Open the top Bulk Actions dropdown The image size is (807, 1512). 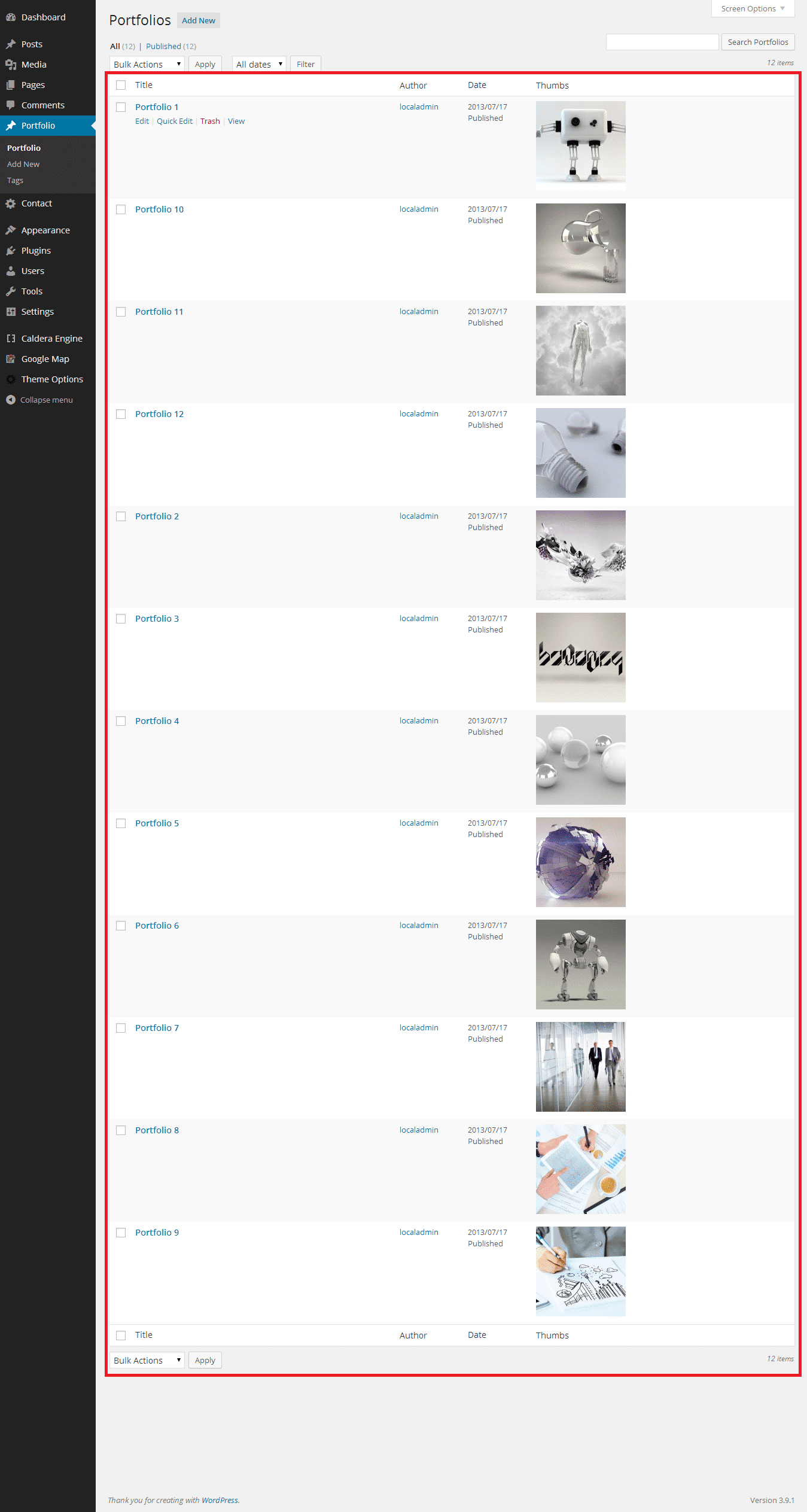[x=147, y=64]
